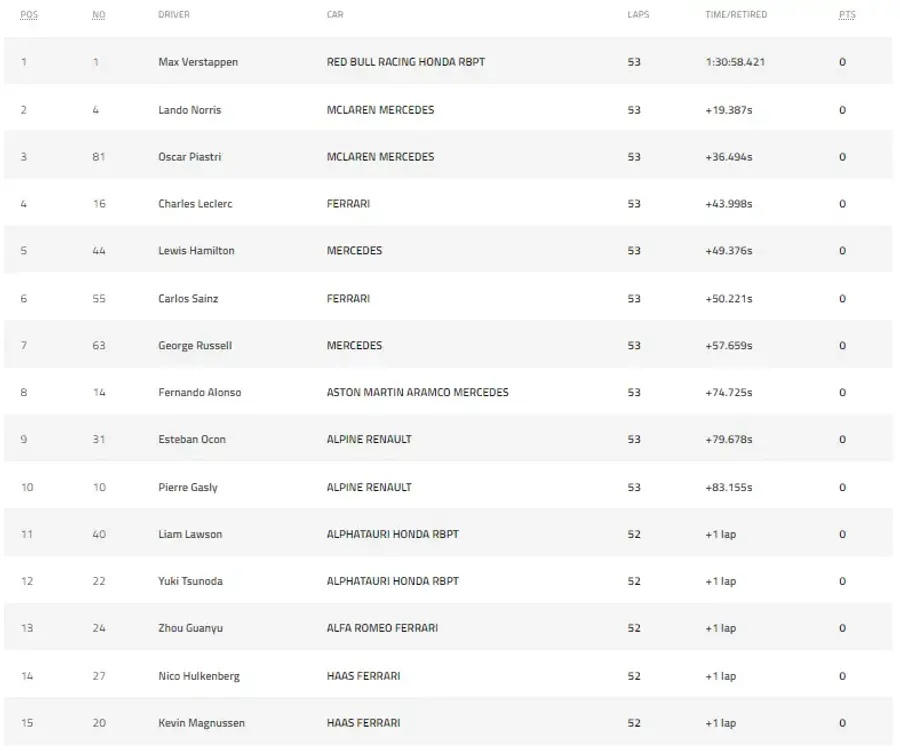Click Charles Leclerc's name
This screenshot has height=751, width=900.
click(195, 204)
